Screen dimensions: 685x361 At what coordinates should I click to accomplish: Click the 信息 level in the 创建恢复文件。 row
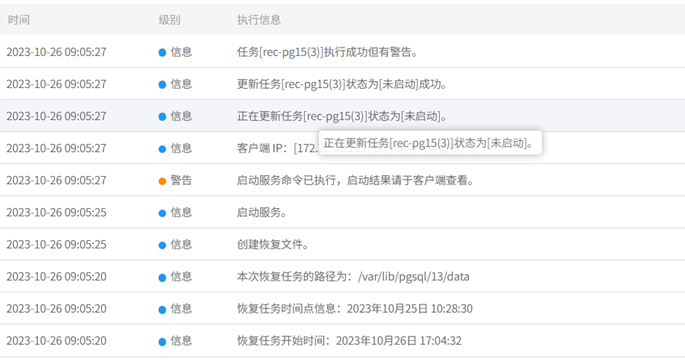tap(181, 245)
